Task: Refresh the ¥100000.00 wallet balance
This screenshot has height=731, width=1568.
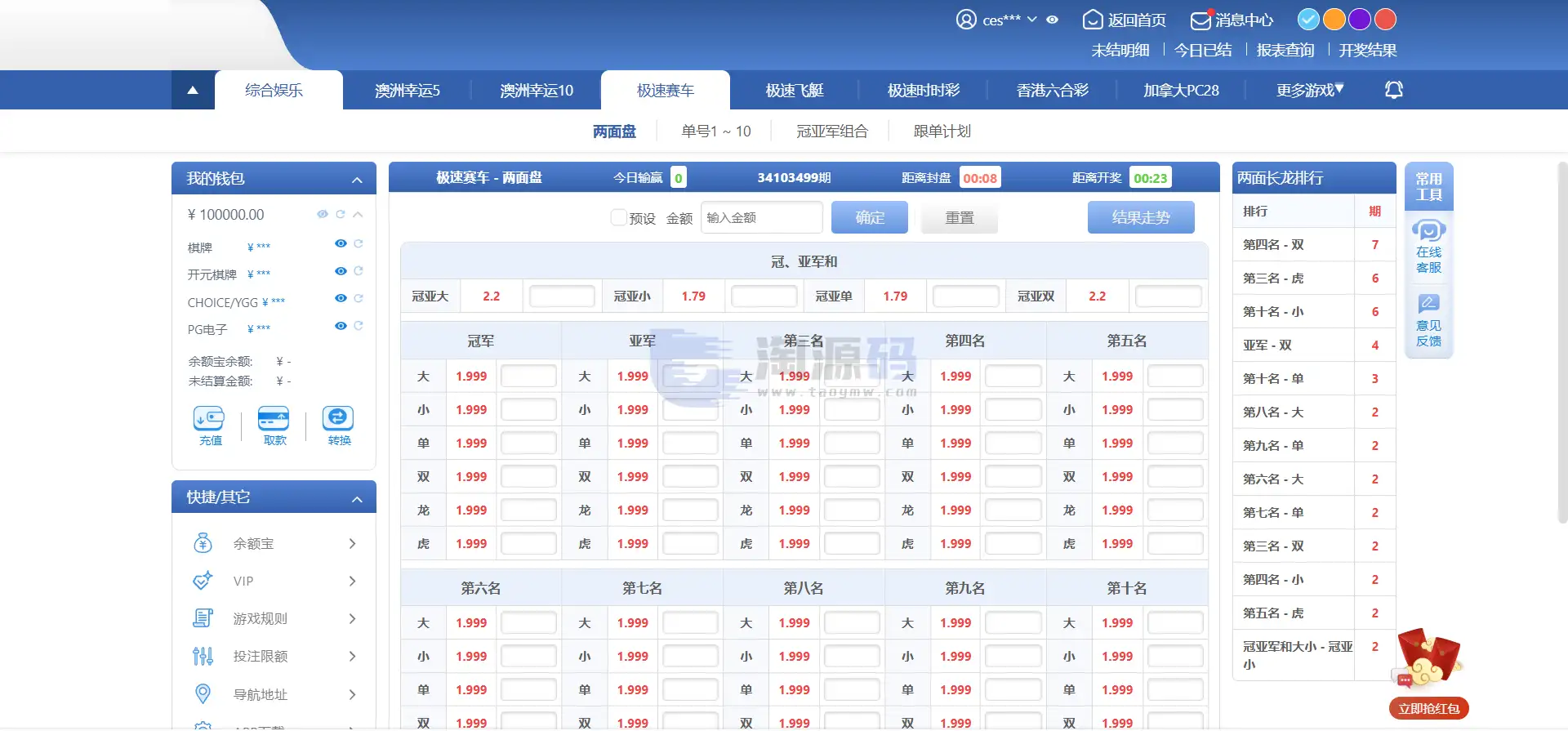Action: tap(341, 214)
